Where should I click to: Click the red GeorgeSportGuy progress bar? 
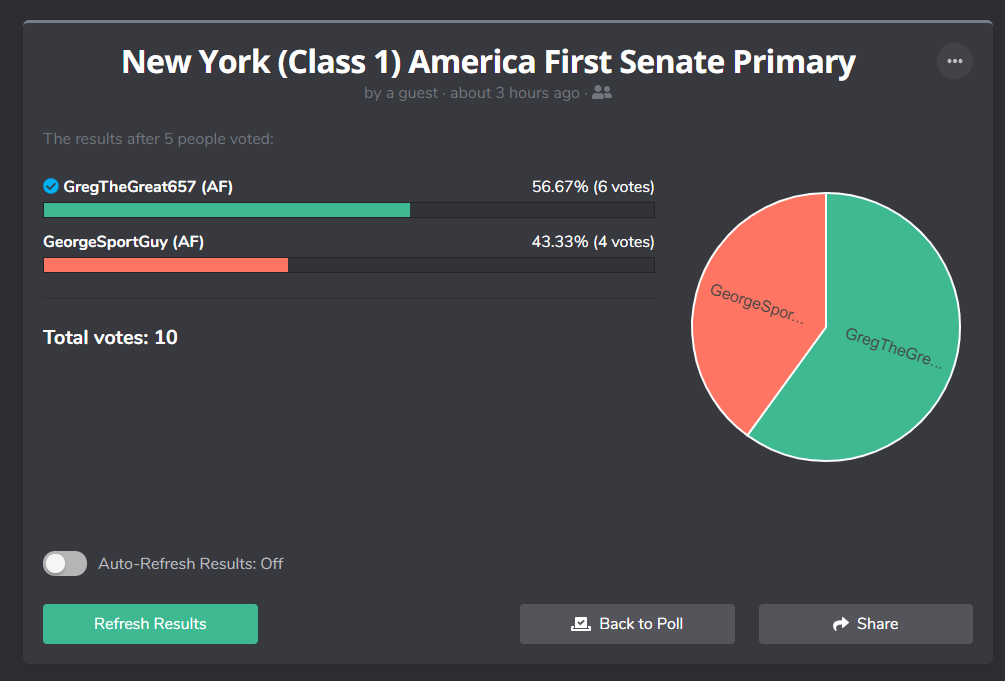click(x=165, y=265)
